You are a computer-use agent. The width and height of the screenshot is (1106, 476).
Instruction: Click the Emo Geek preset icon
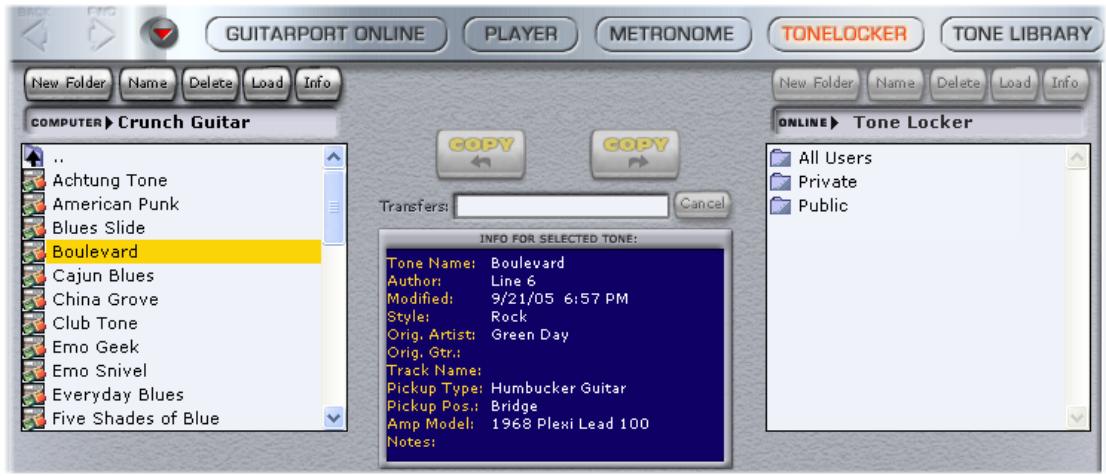33,347
